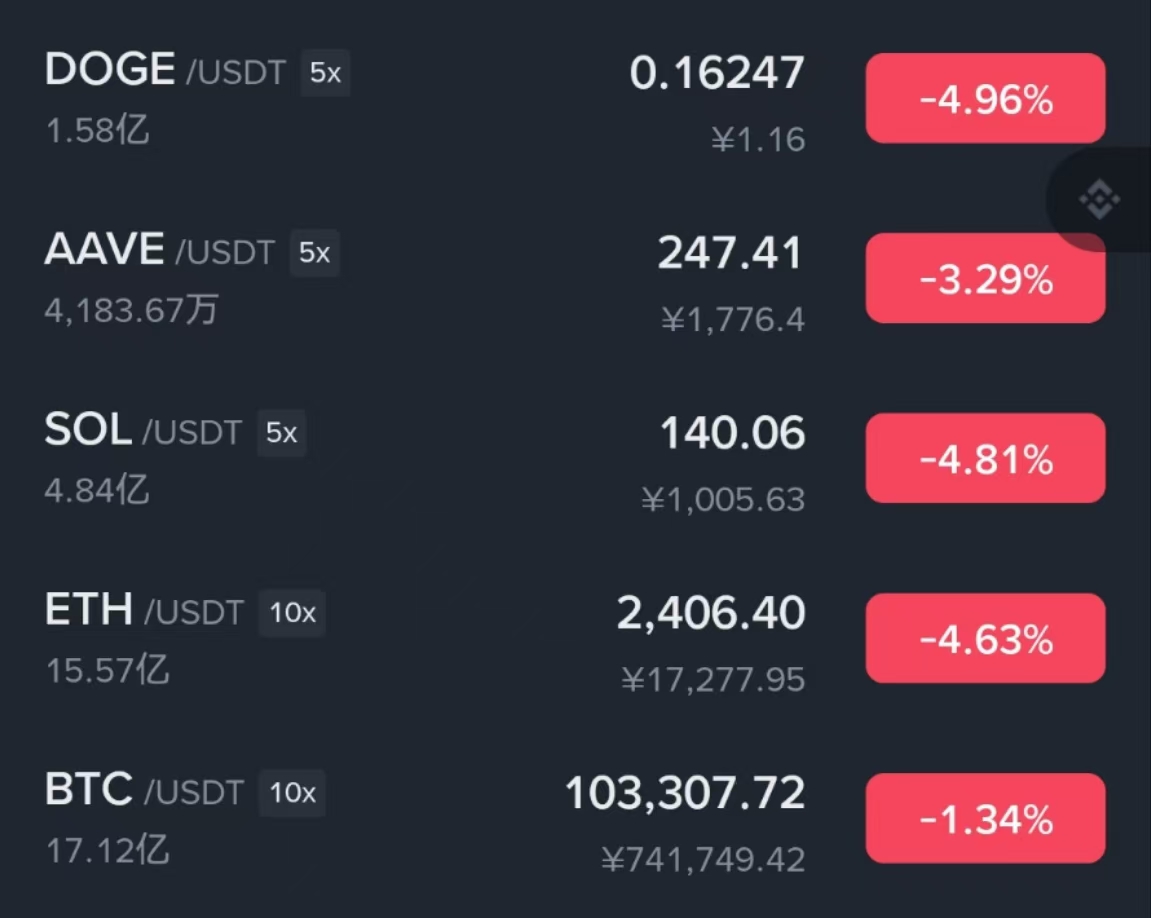Image resolution: width=1151 pixels, height=918 pixels.
Task: Open the AAVE/USDT trading pair
Action: (x=576, y=278)
